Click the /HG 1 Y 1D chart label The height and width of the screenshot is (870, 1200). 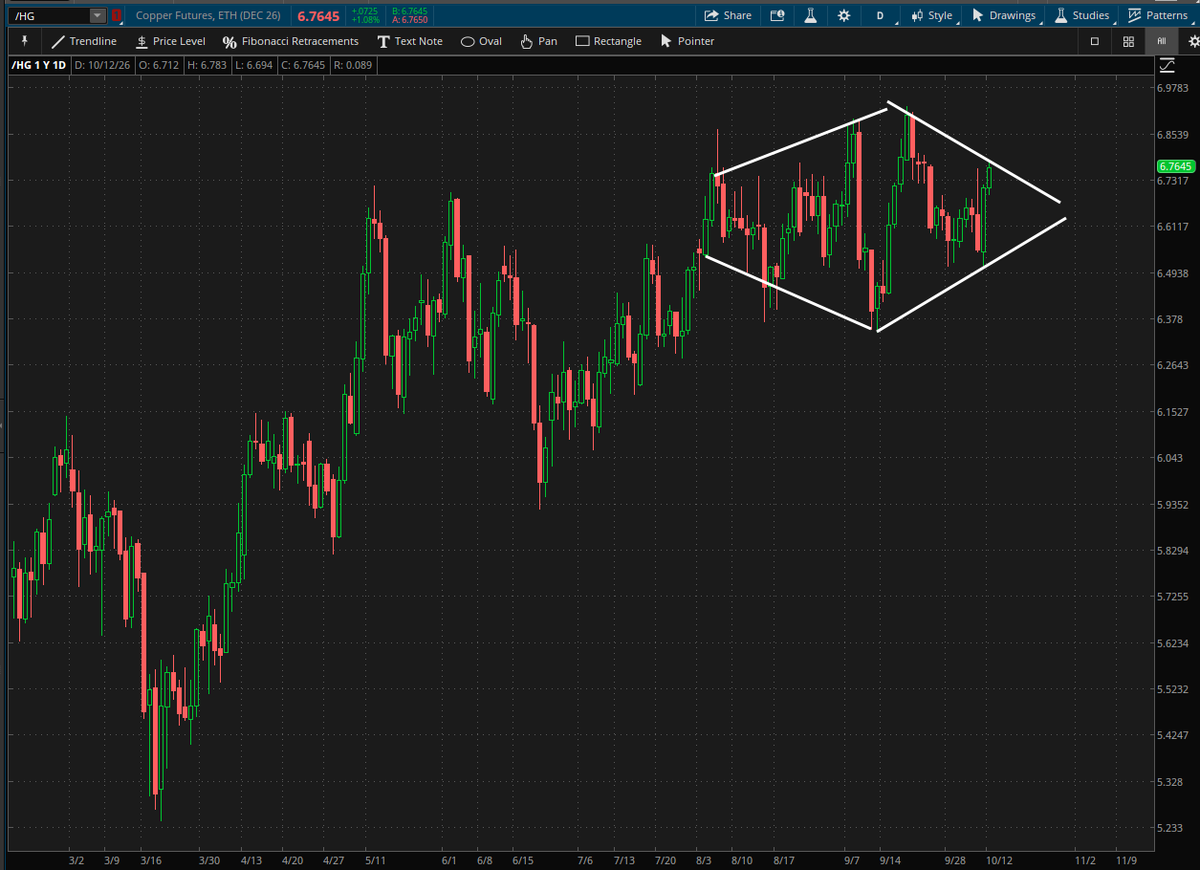(x=39, y=66)
